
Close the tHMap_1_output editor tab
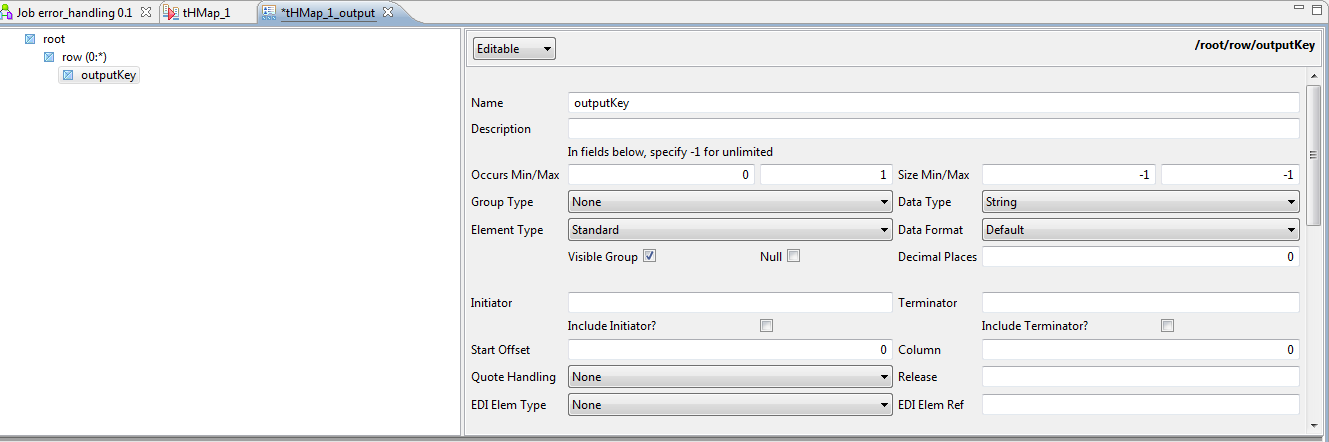tap(388, 12)
